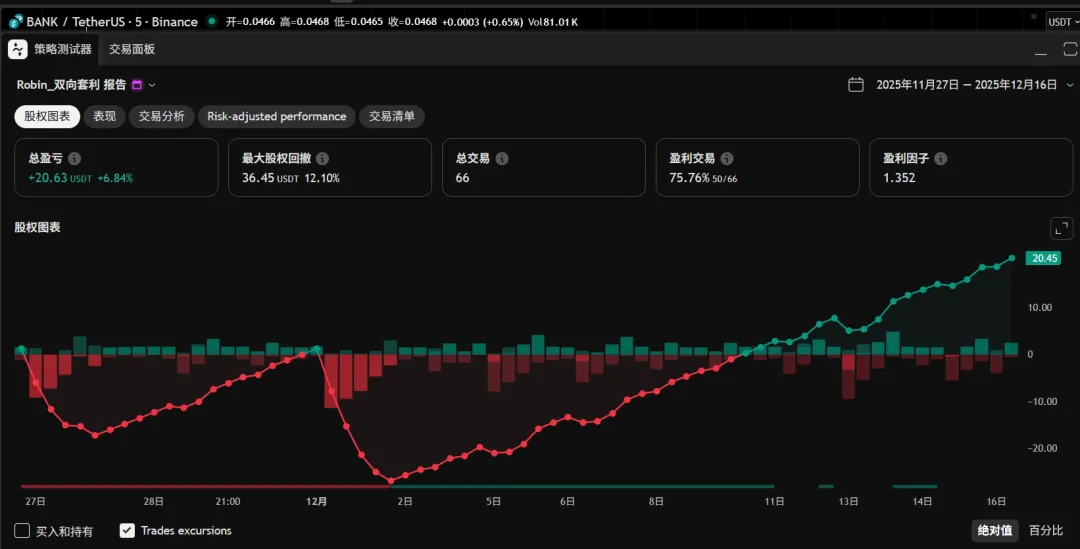Click the BANK symbol logo icon
This screenshot has height=549, width=1080.
(15, 21)
